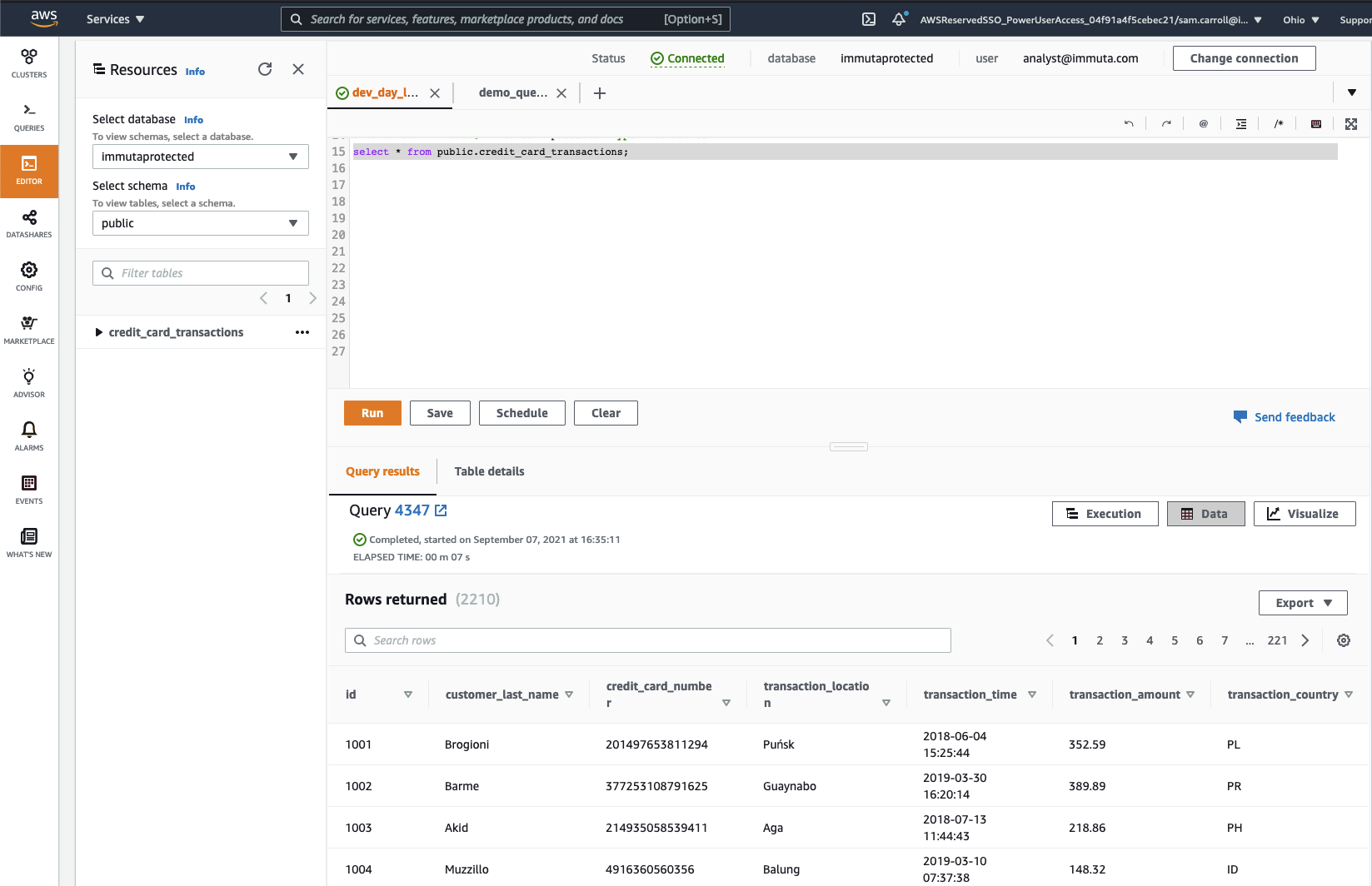
Task: Open the Config sidebar item
Action: click(x=29, y=277)
